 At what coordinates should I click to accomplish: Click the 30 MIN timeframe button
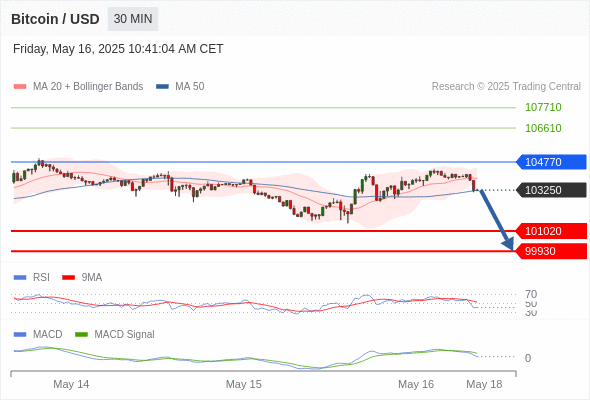[x=133, y=19]
